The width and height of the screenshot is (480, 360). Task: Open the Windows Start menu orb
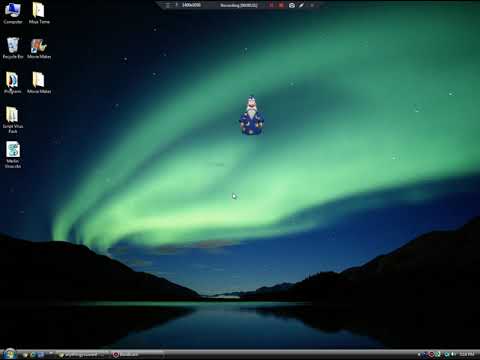(10, 354)
